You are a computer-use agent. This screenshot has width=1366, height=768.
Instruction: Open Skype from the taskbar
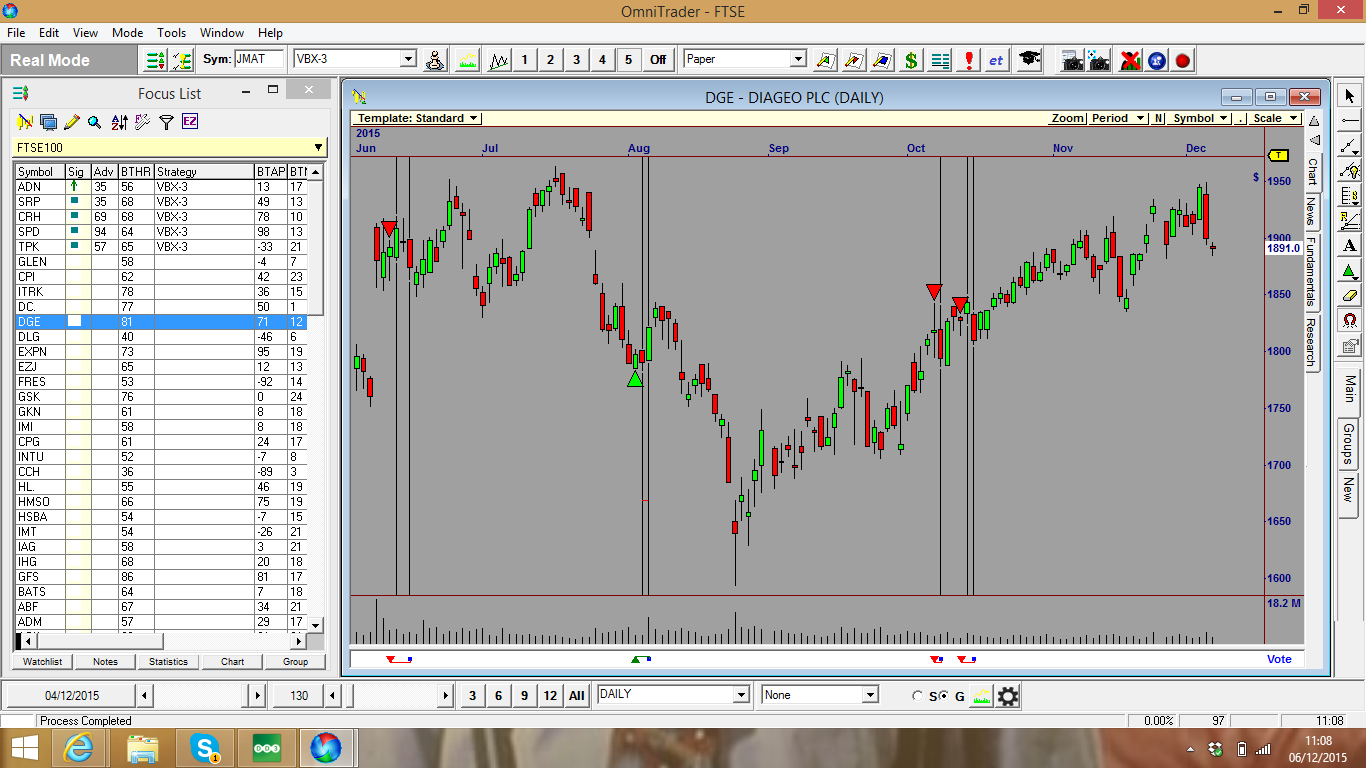coord(205,747)
